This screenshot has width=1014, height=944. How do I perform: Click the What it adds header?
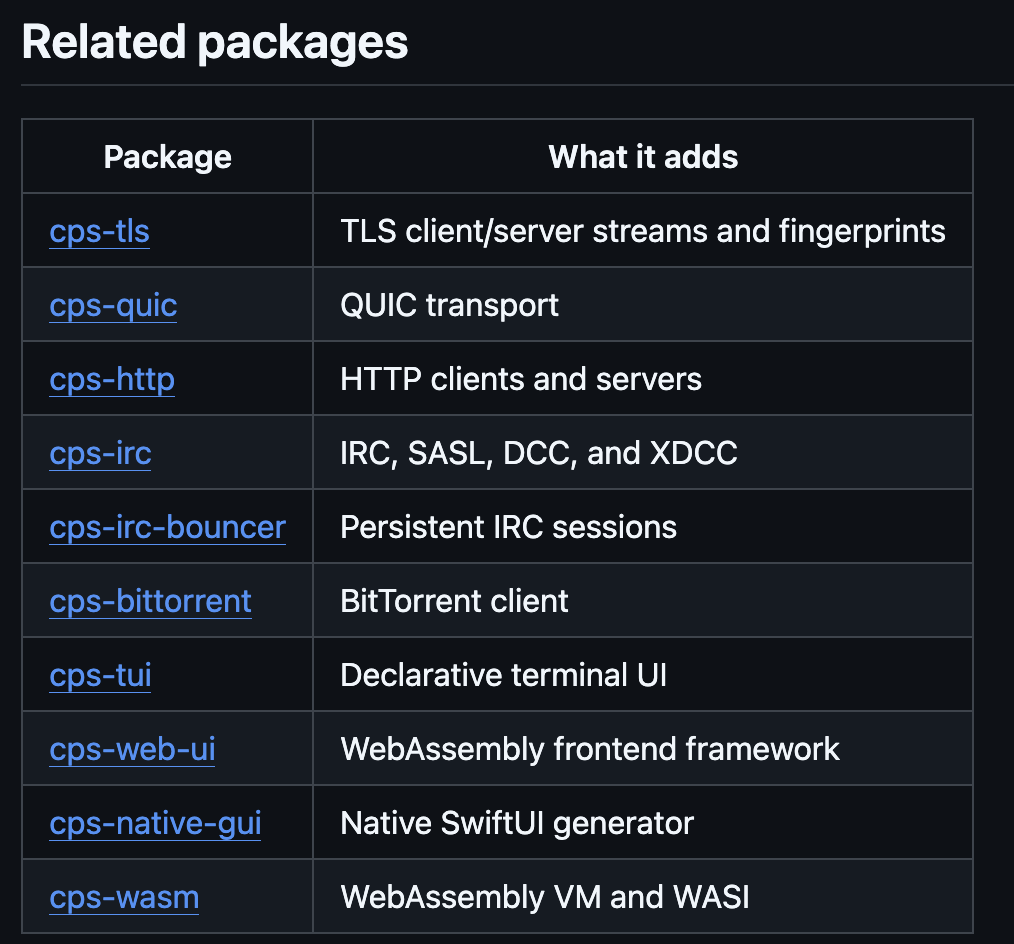pyautogui.click(x=643, y=156)
